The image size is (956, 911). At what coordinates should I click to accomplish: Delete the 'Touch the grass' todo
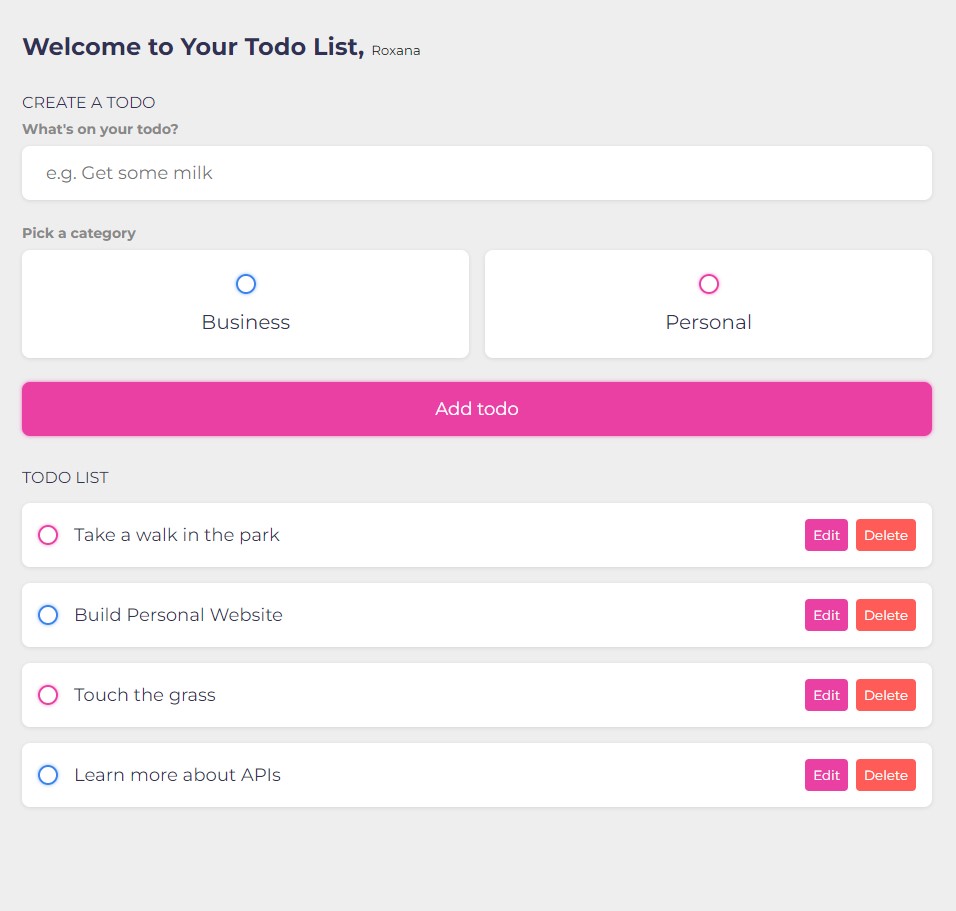(885, 695)
